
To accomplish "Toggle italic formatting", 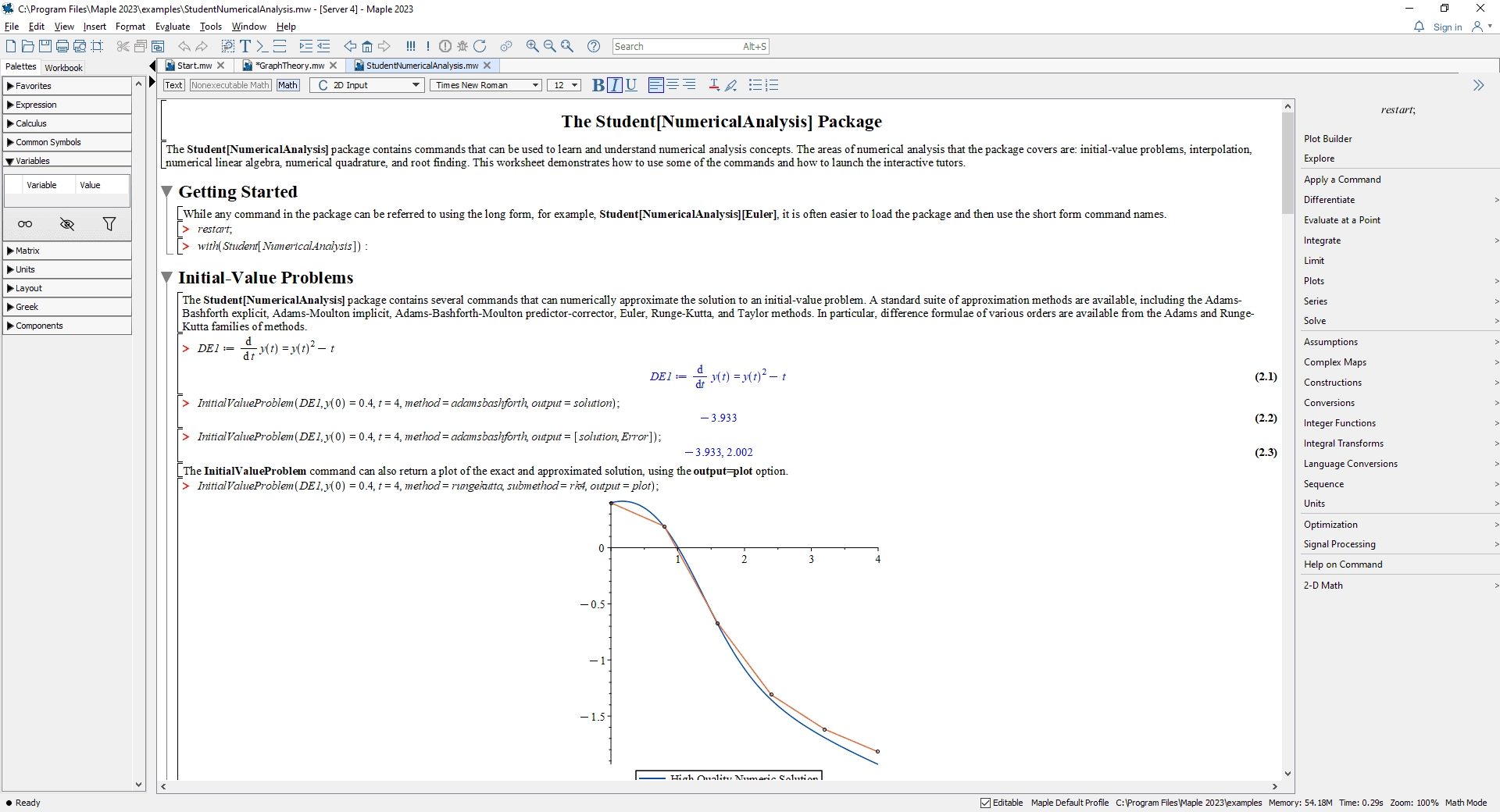I will click(615, 85).
